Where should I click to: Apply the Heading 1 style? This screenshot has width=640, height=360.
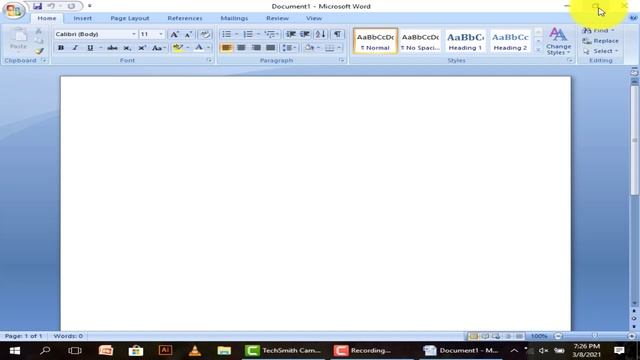(x=465, y=41)
